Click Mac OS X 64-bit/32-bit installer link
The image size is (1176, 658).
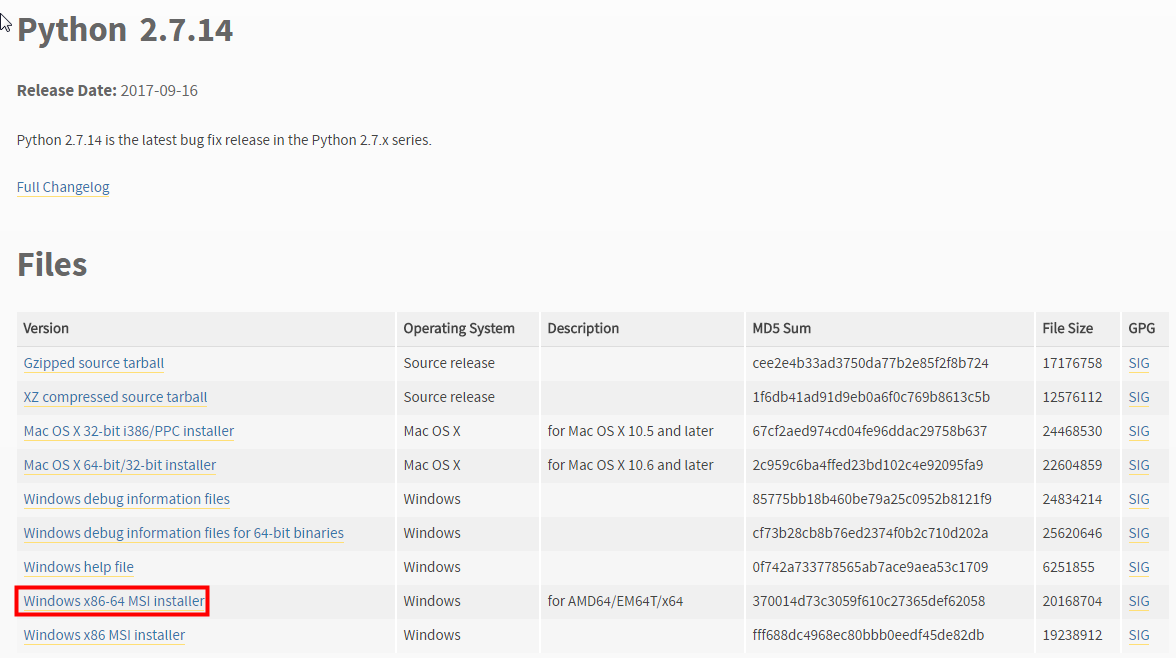(x=119, y=465)
